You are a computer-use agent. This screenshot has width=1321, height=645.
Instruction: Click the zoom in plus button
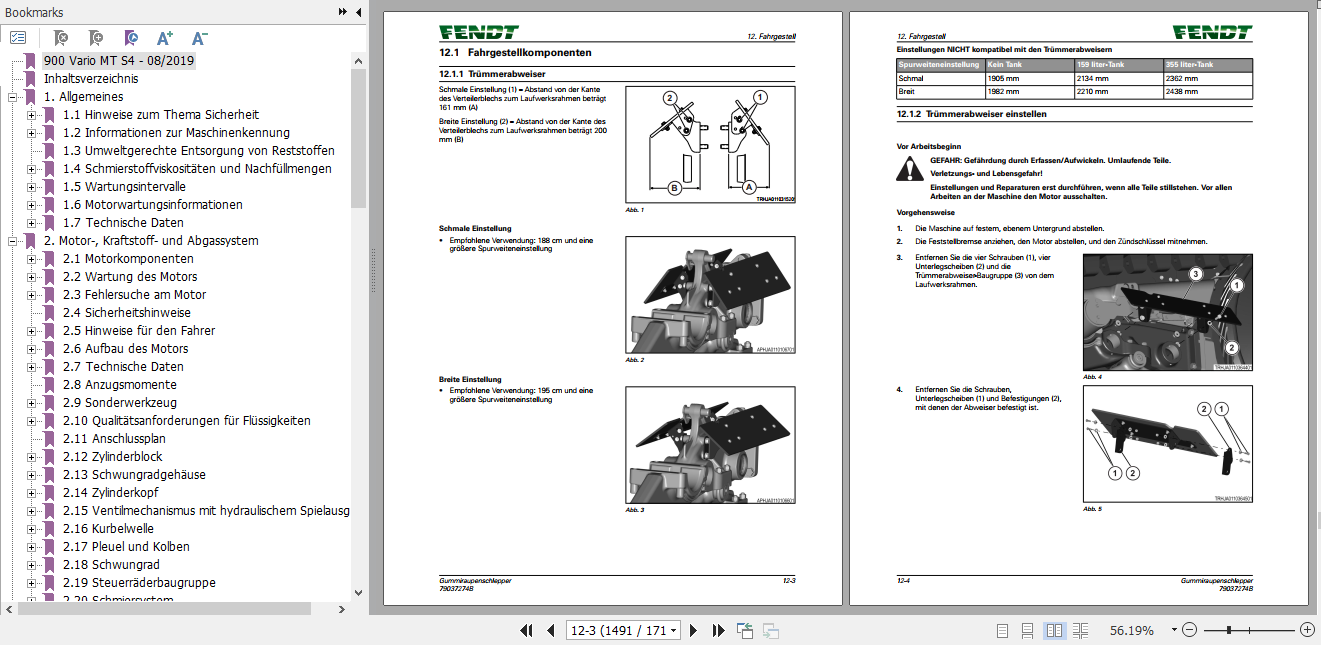pos(1307,630)
